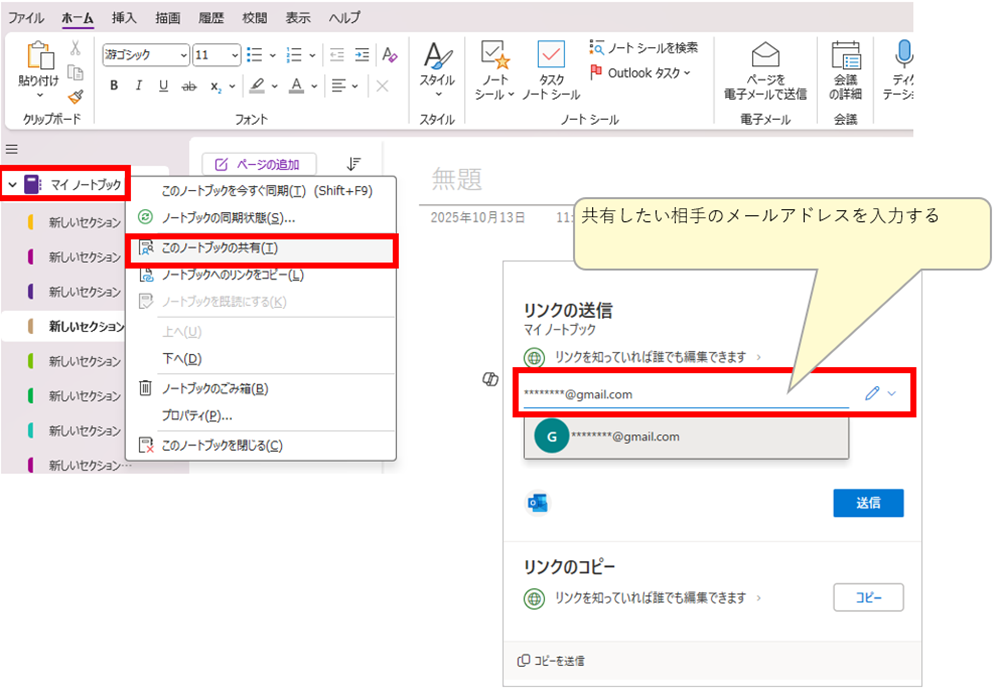Click the clear formatting icon
Image resolution: width=1000 pixels, height=691 pixels.
tap(390, 54)
